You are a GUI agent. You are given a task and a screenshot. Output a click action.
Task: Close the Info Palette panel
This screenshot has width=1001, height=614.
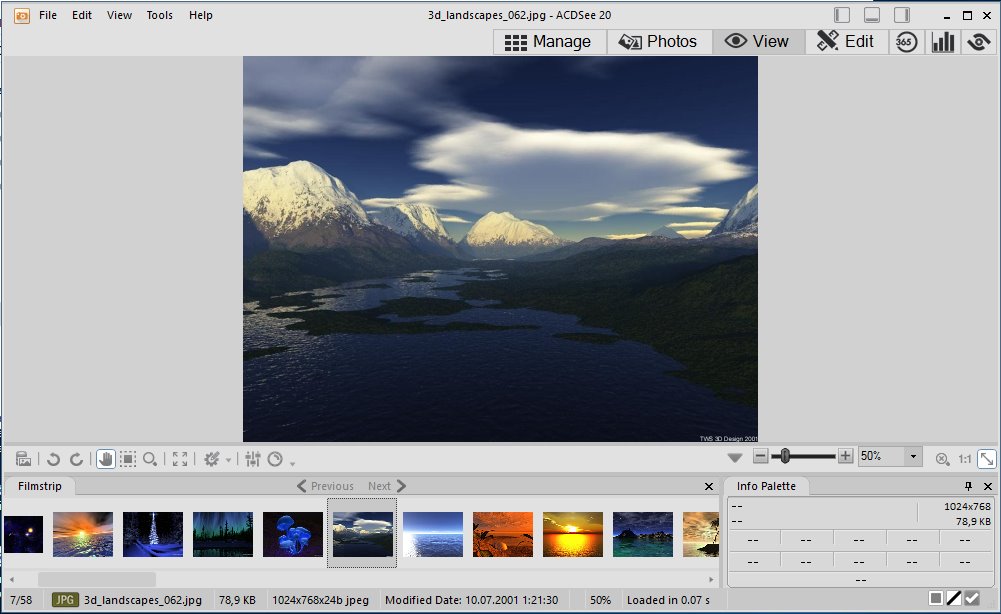988,486
